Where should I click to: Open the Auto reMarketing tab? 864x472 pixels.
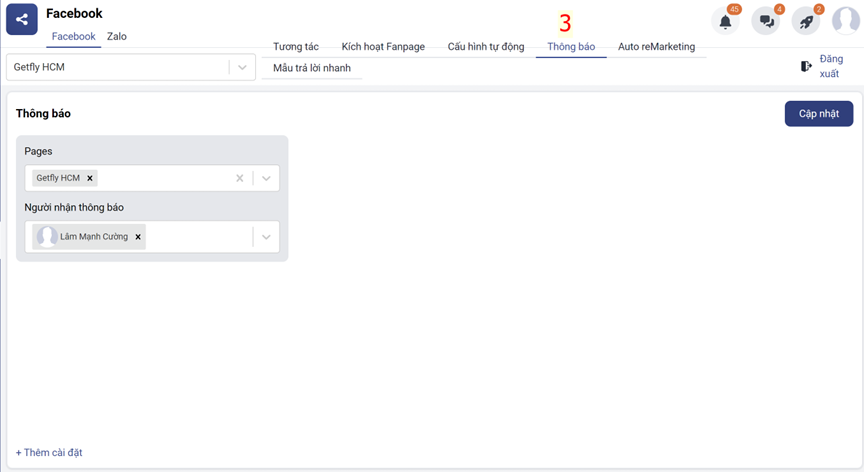656,47
